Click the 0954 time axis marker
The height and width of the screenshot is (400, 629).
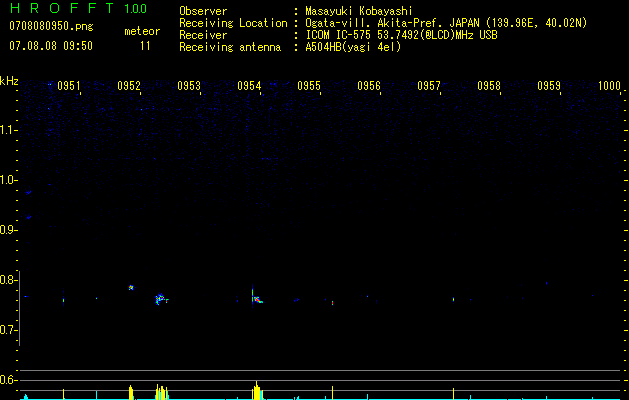[x=249, y=86]
